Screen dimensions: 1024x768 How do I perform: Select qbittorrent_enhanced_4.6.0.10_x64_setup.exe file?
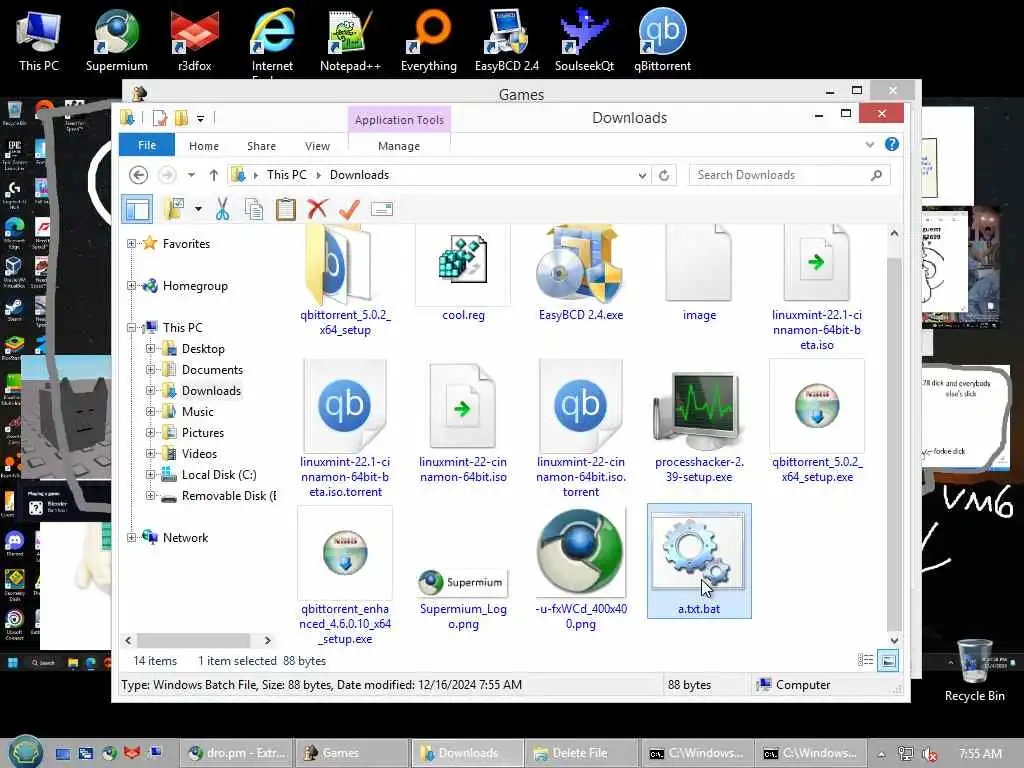point(345,576)
